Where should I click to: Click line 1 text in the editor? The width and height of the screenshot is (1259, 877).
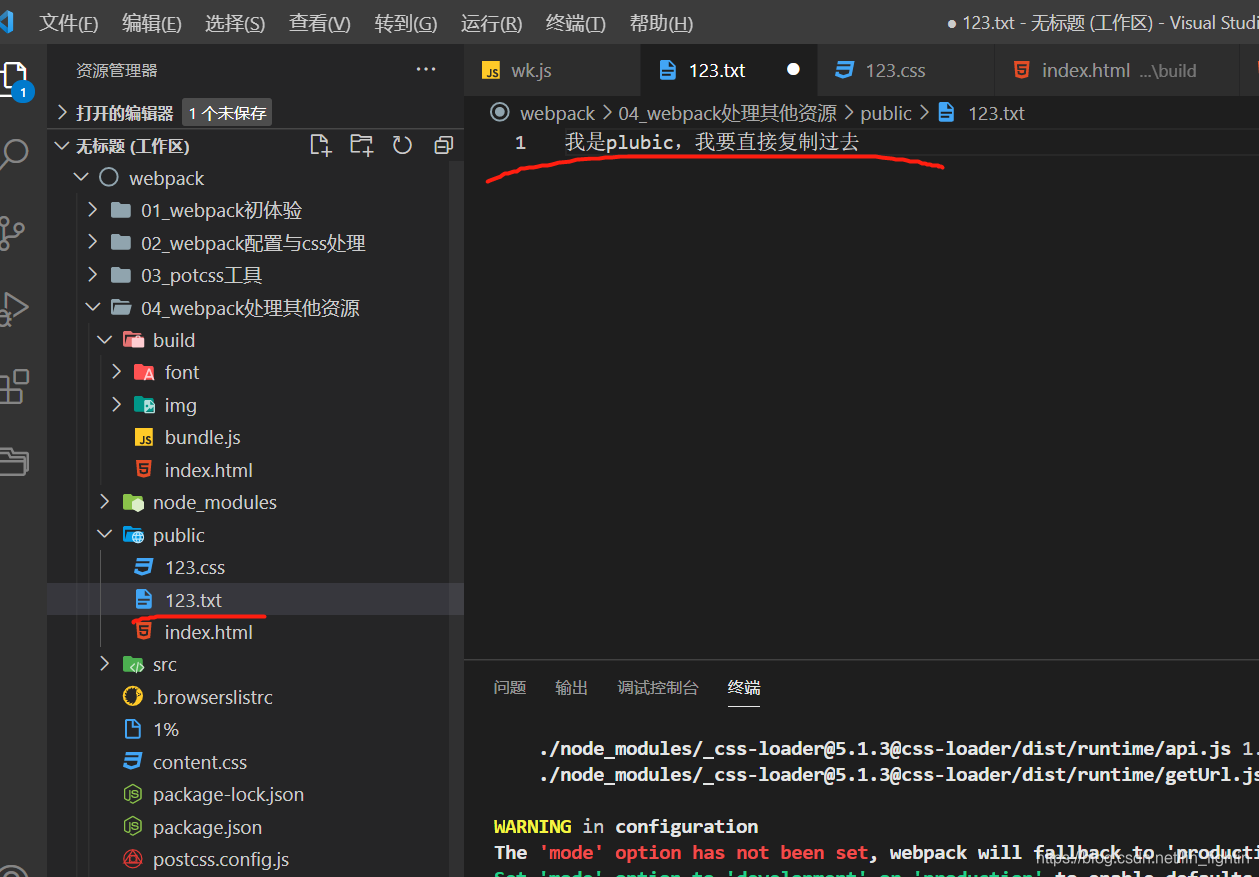pos(712,143)
